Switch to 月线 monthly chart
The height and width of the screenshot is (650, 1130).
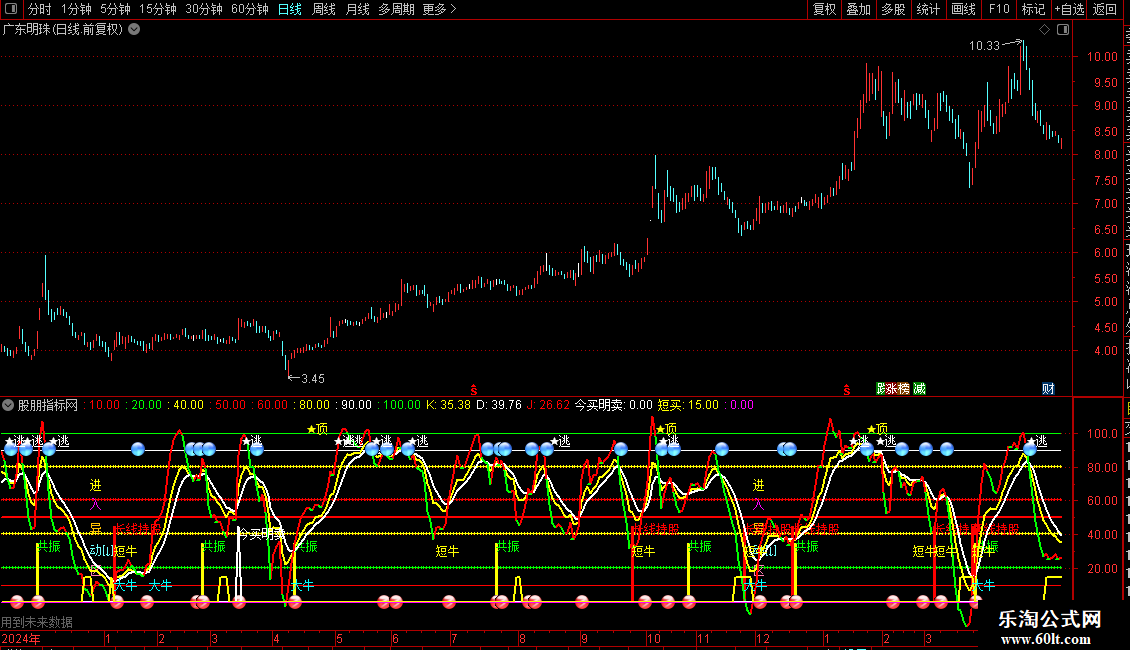(x=357, y=9)
